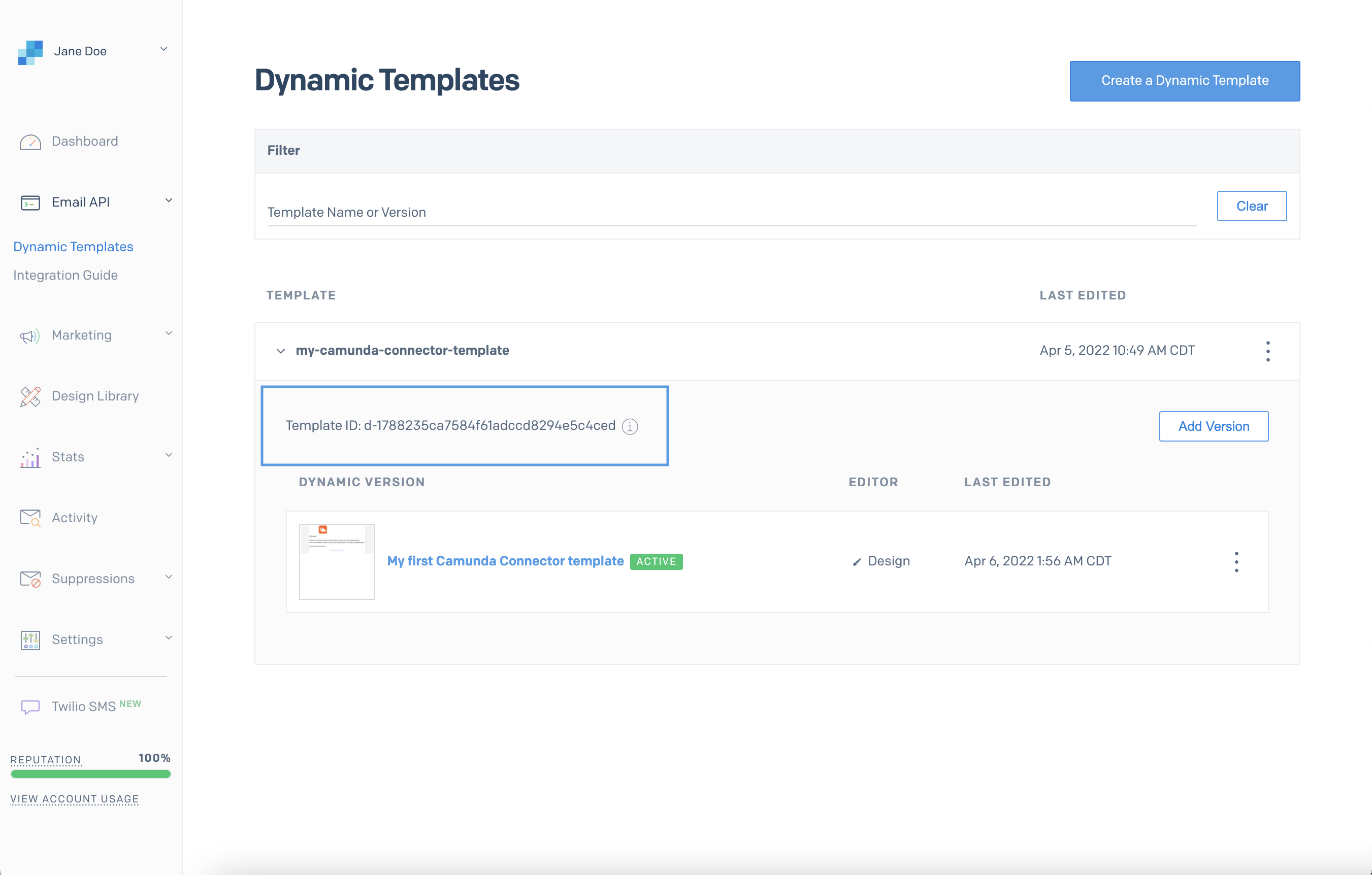Click the green Reputation progress bar

click(x=90, y=775)
